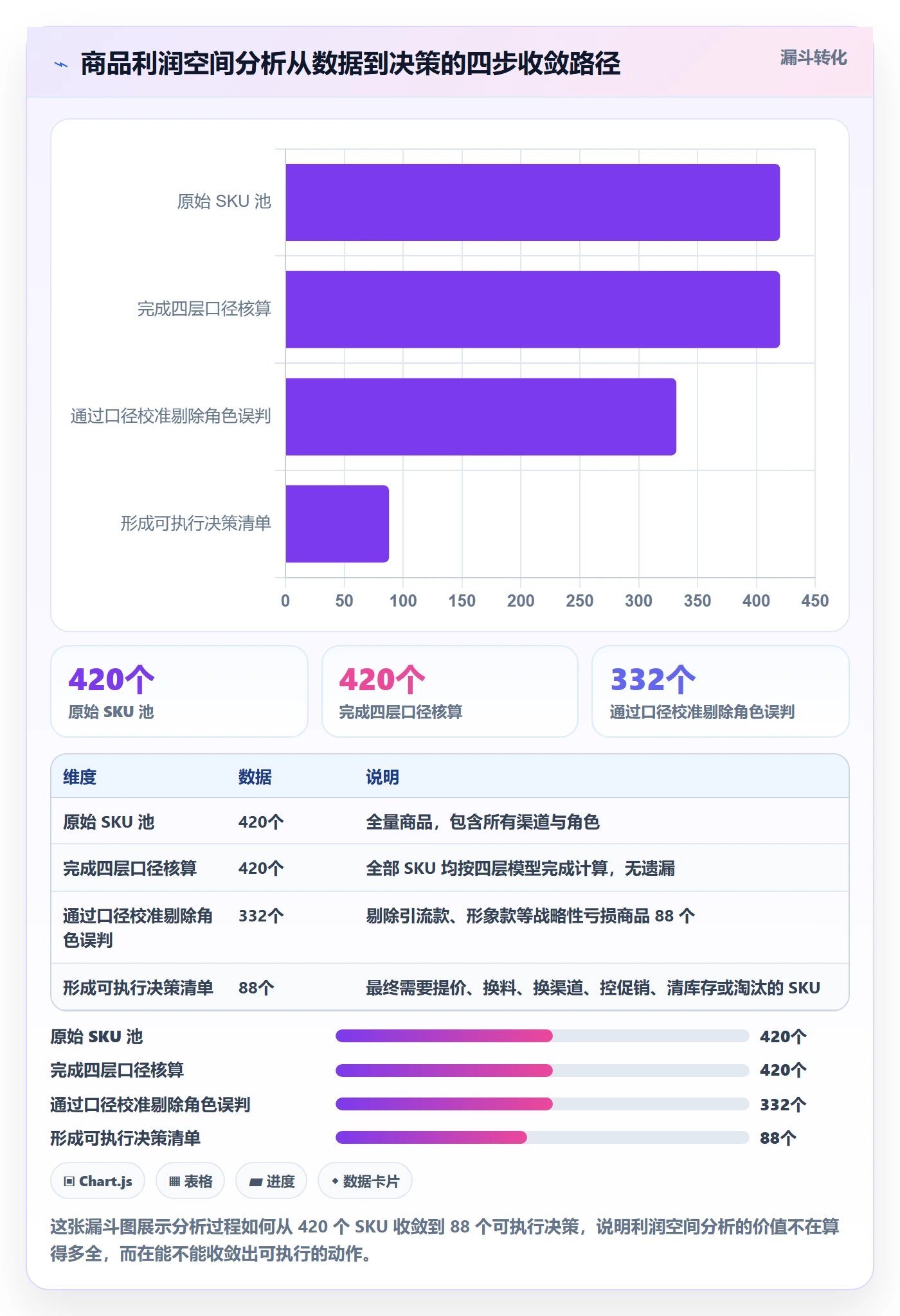
Task: Click the 88个 value beside the progress bar
Action: coord(778,1138)
